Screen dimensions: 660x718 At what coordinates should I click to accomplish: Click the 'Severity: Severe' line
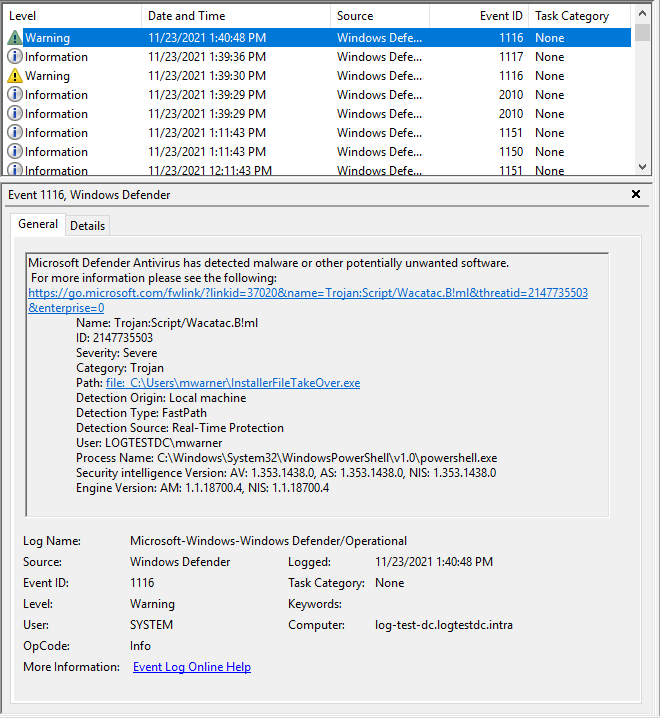116,353
